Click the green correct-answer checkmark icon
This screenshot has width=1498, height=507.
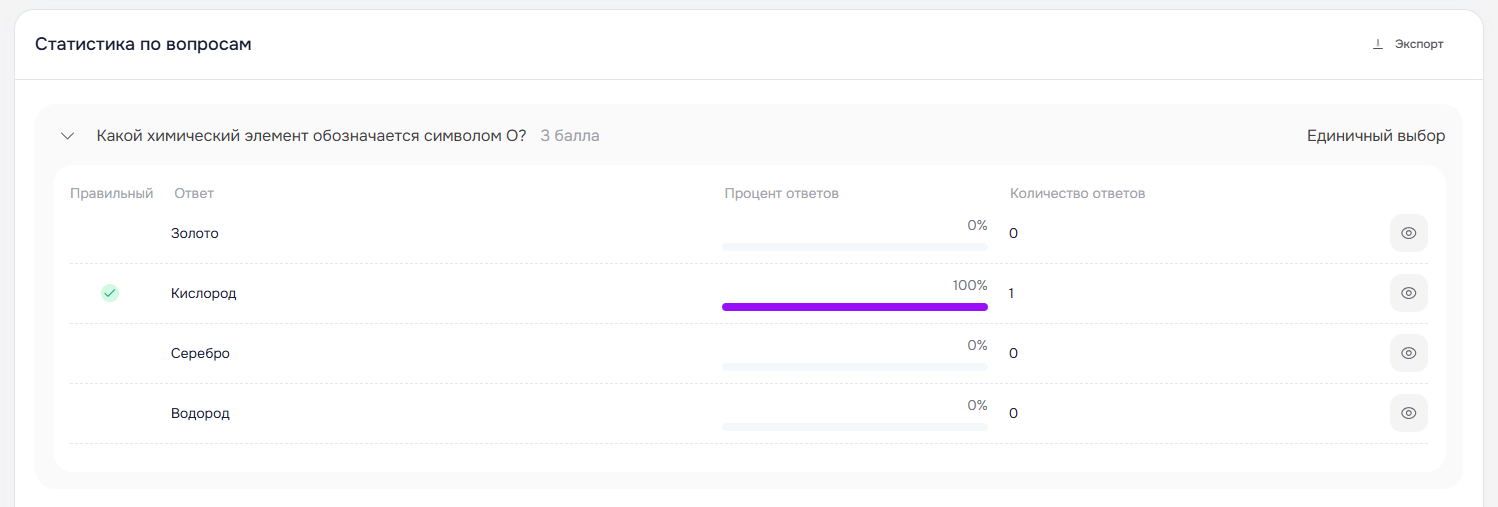110,293
